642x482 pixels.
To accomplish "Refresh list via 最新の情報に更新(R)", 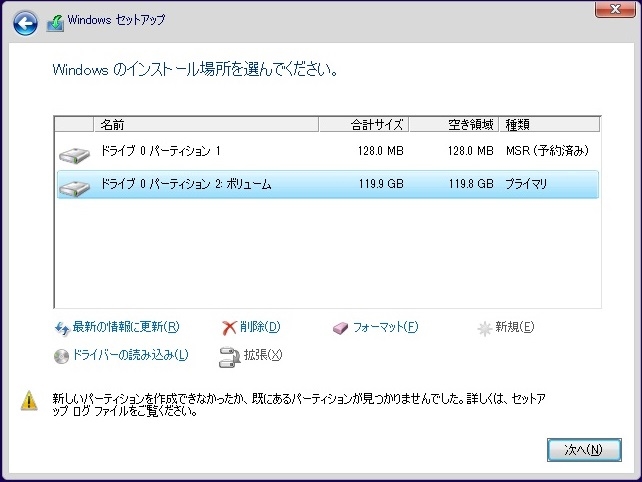I will coord(126,327).
